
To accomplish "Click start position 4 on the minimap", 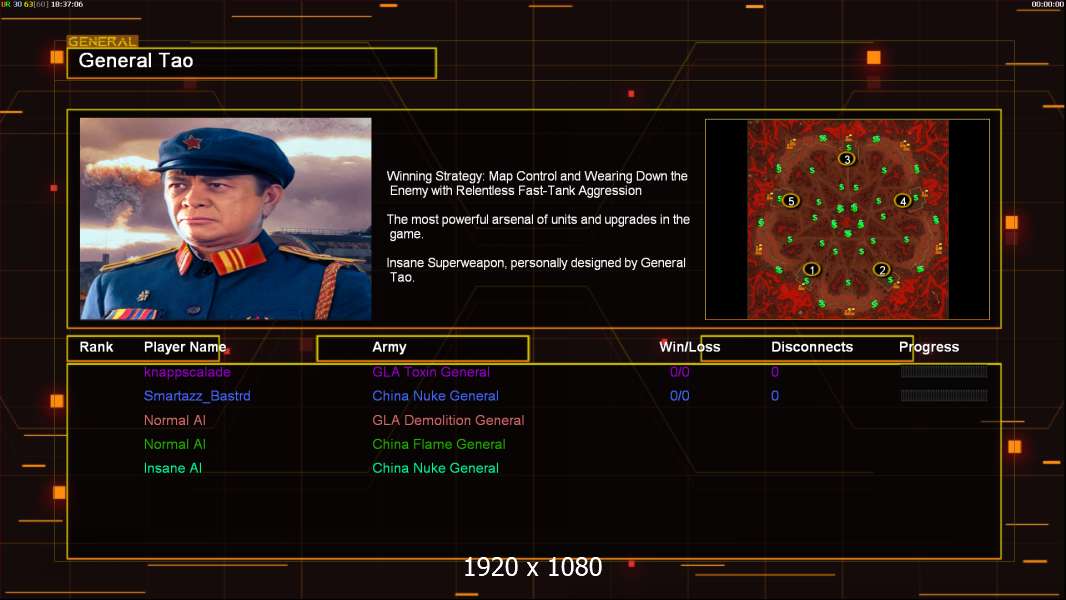I will point(903,200).
